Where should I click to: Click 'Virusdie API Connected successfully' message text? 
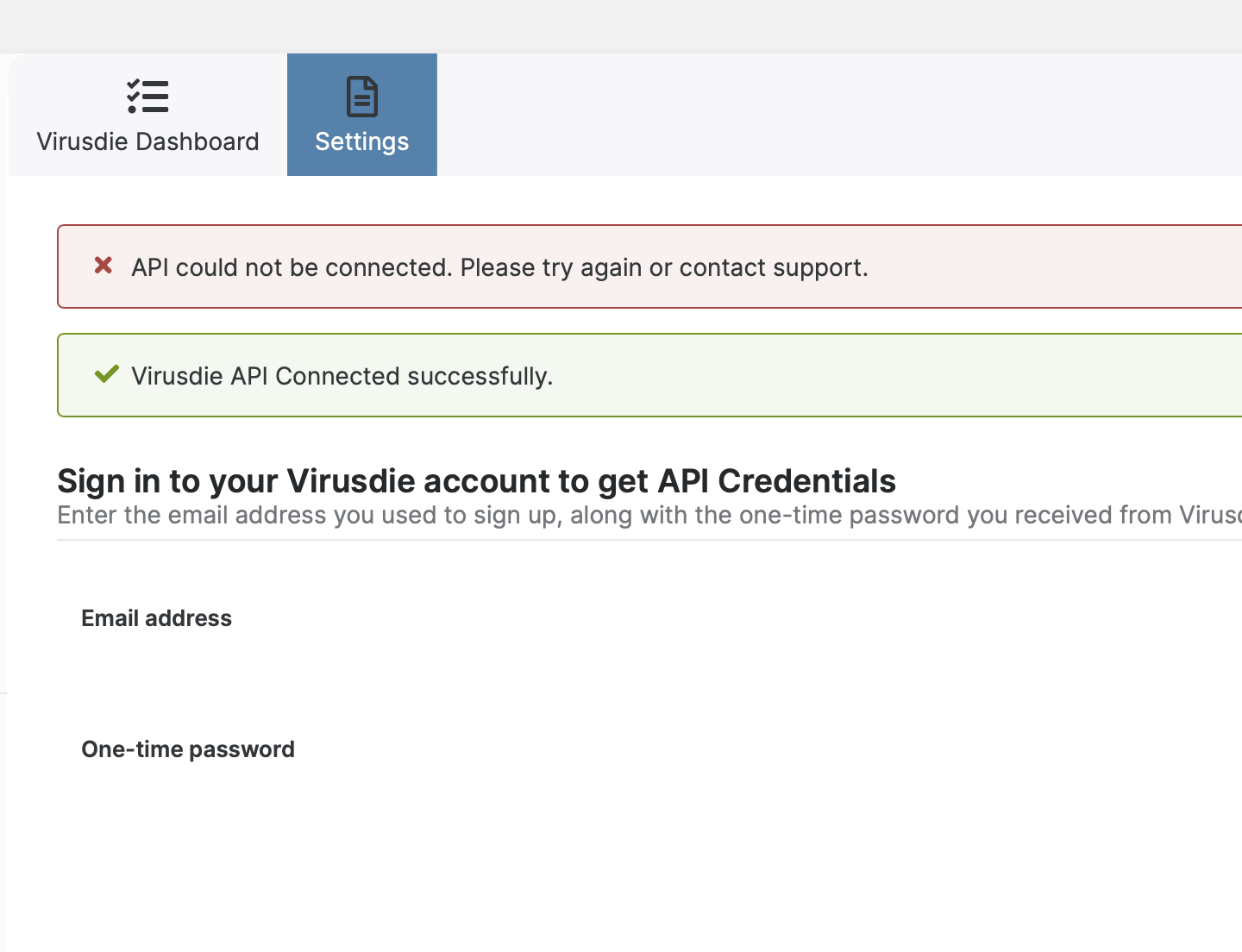pyautogui.click(x=342, y=376)
